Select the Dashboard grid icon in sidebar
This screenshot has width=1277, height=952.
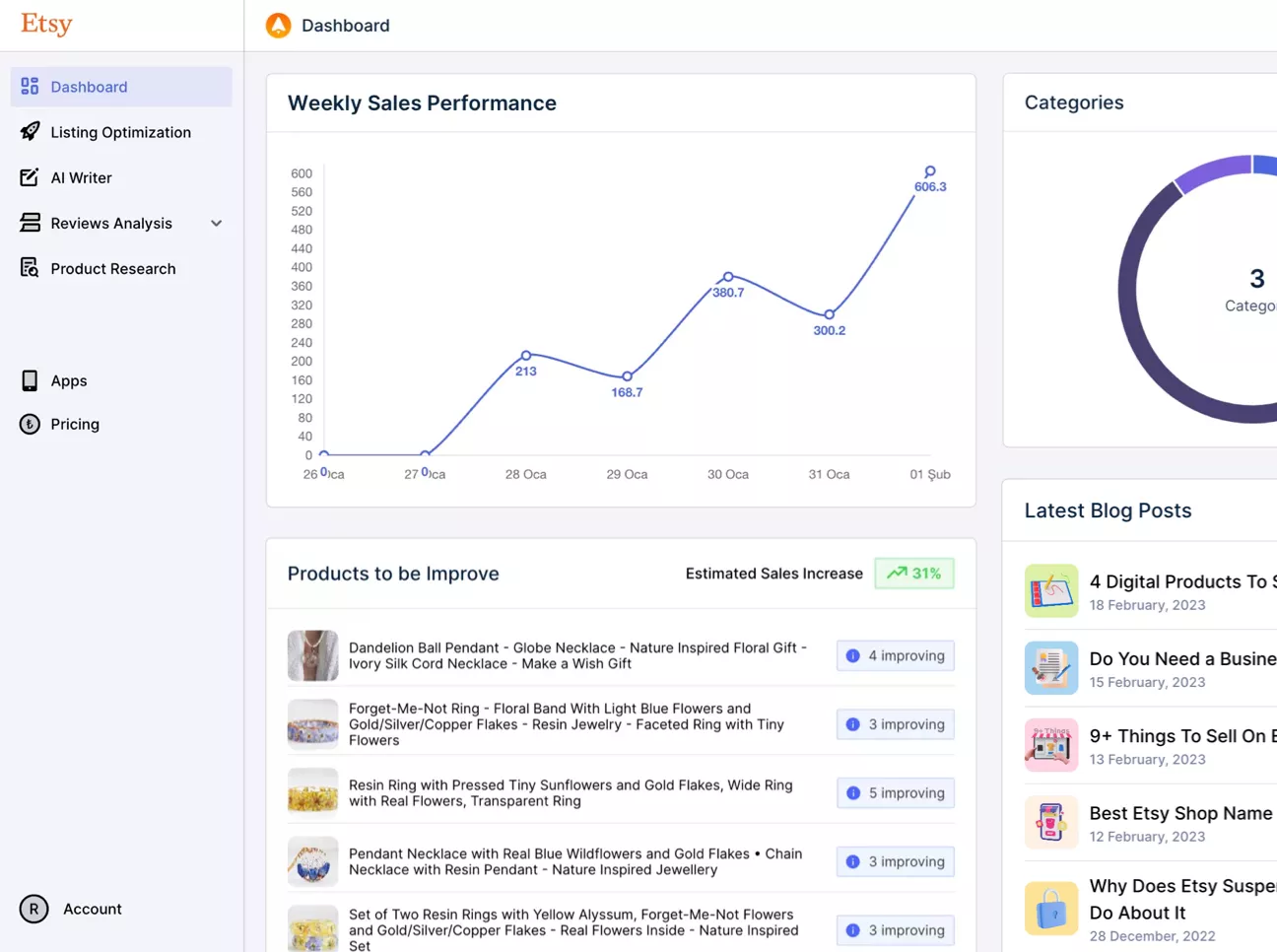click(29, 87)
